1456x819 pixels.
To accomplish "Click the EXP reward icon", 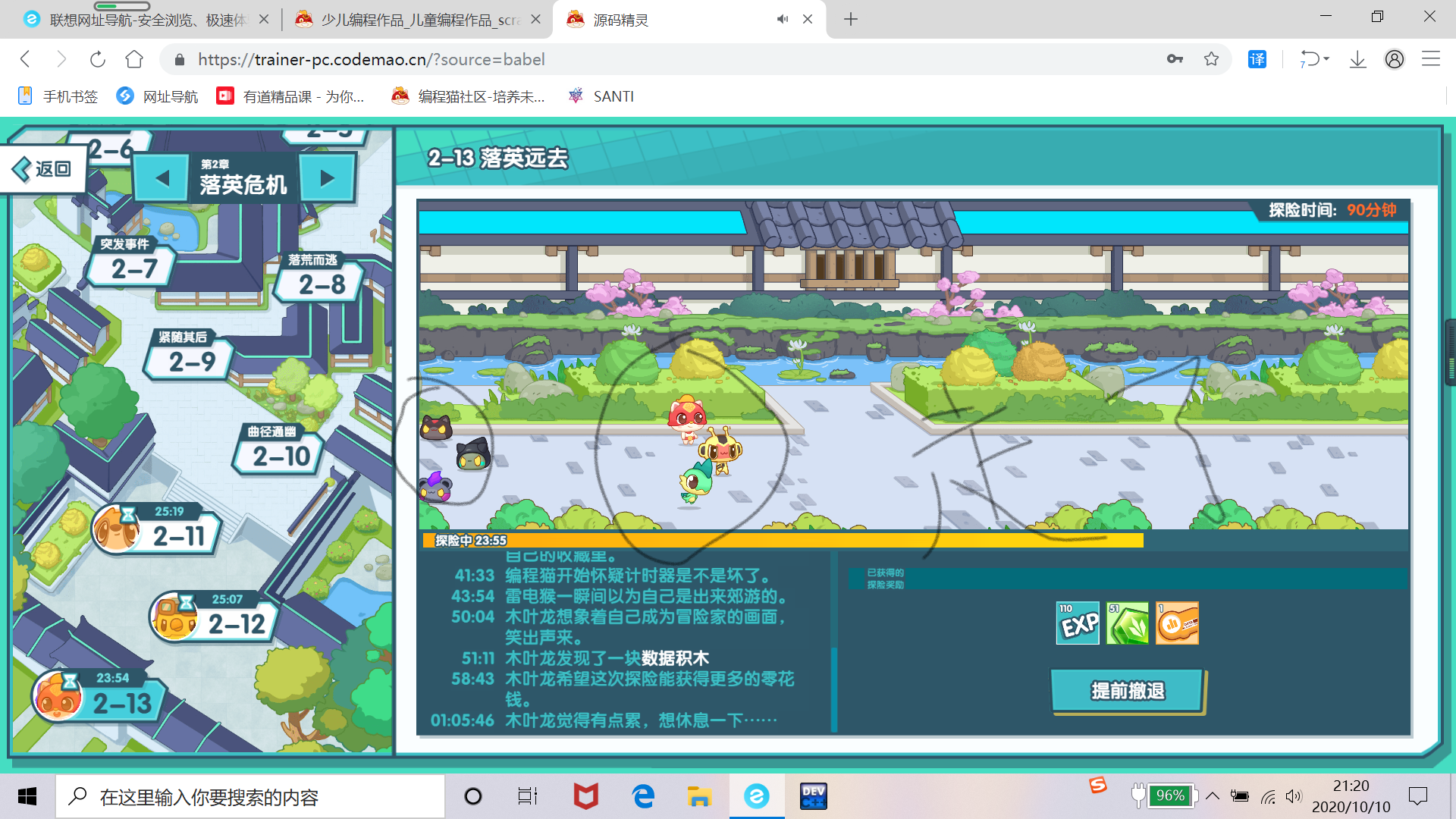I will point(1078,623).
